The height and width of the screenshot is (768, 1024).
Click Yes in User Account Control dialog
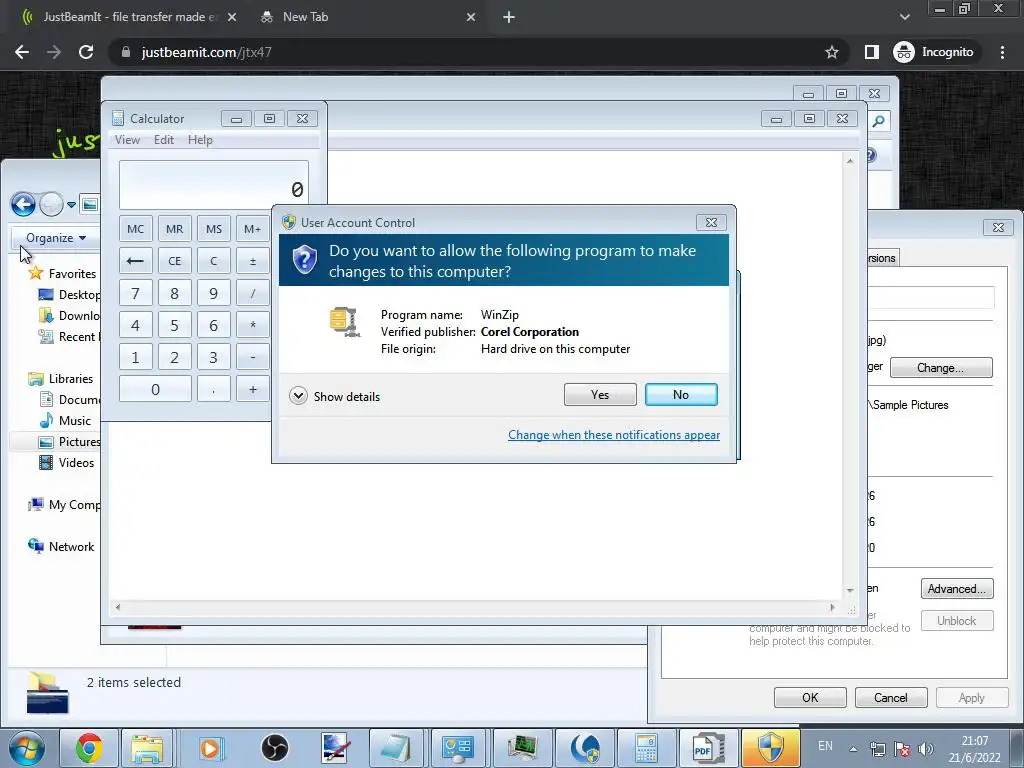tap(600, 394)
